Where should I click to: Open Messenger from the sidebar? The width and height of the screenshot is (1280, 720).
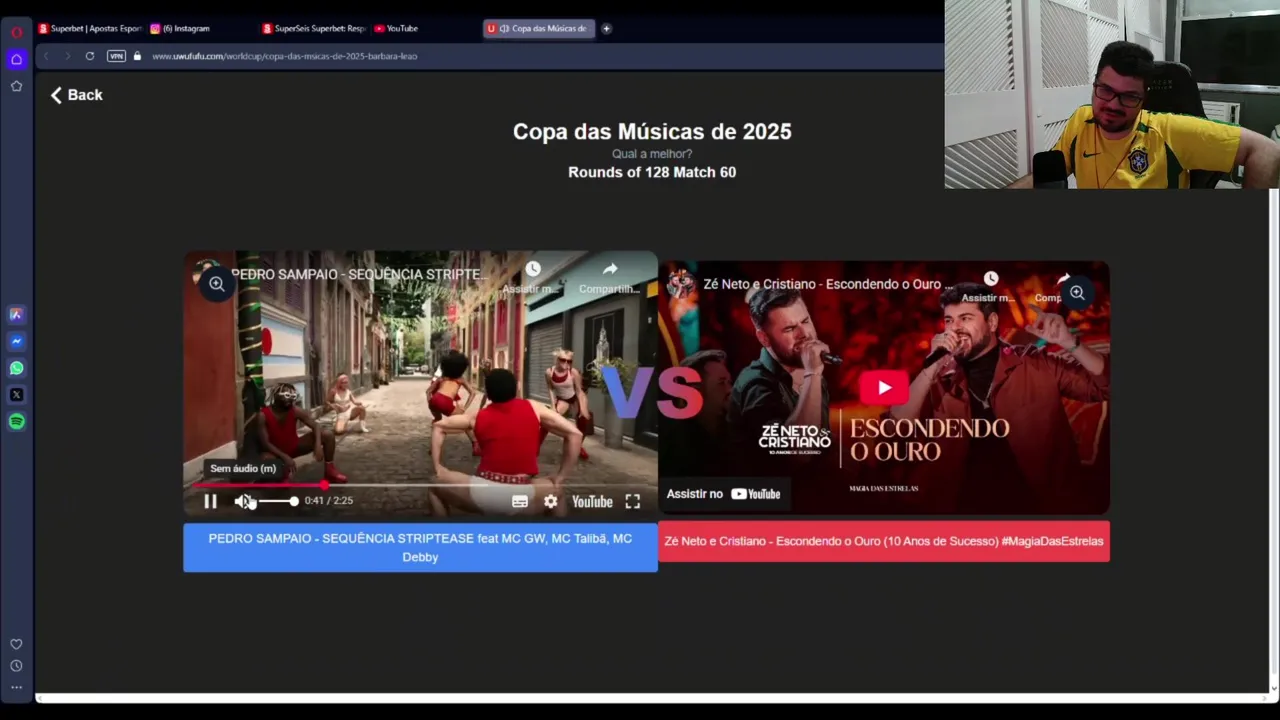pos(16,341)
